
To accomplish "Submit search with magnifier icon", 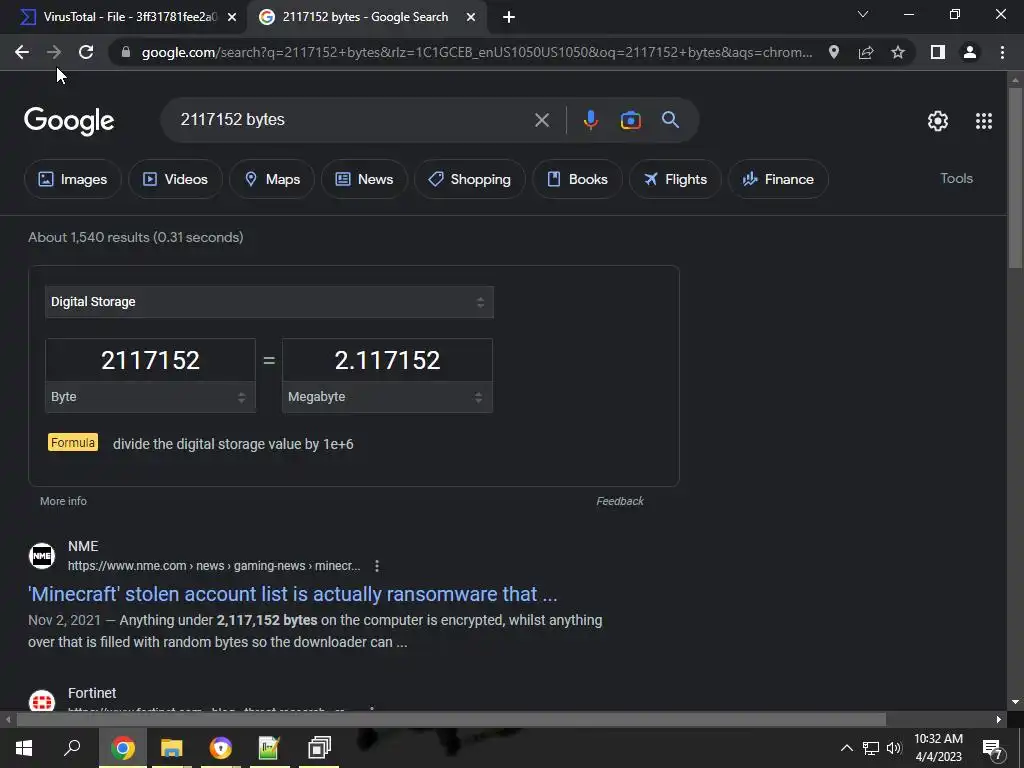I will [671, 120].
